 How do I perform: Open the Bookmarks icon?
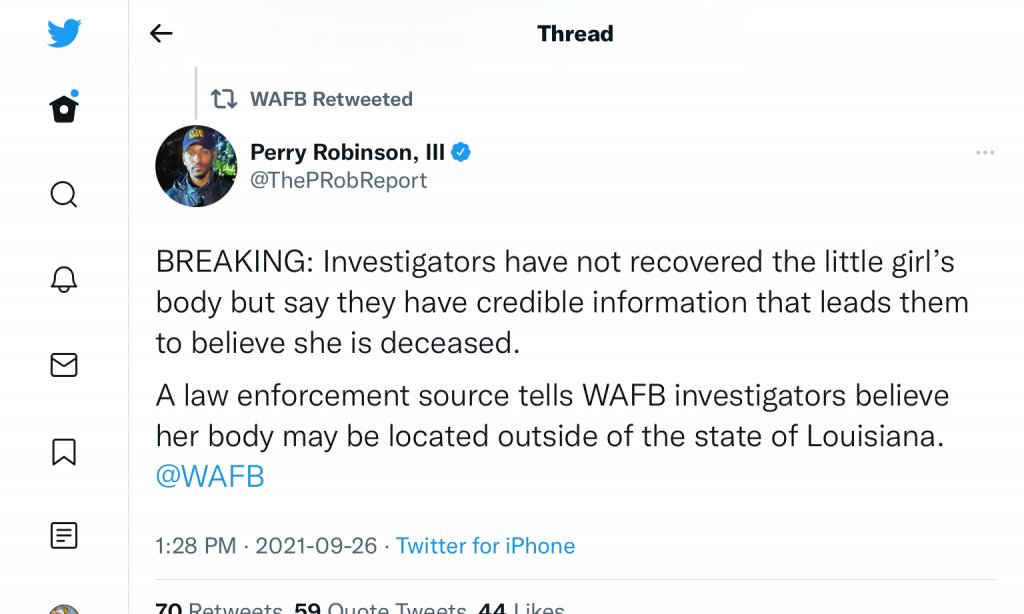click(x=64, y=452)
